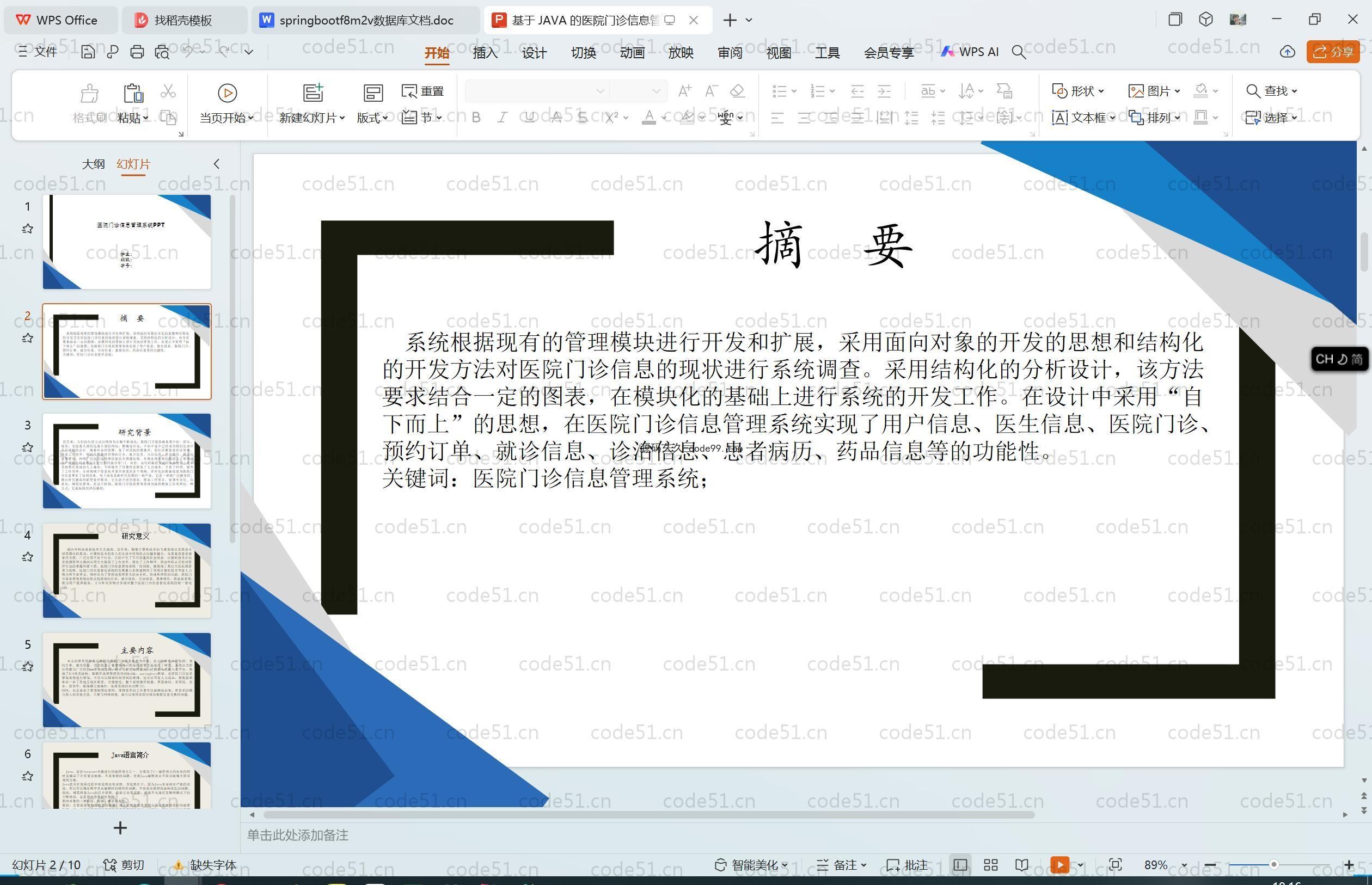
Task: Click Missing Fonts (缺失字体) warning
Action: [205, 865]
